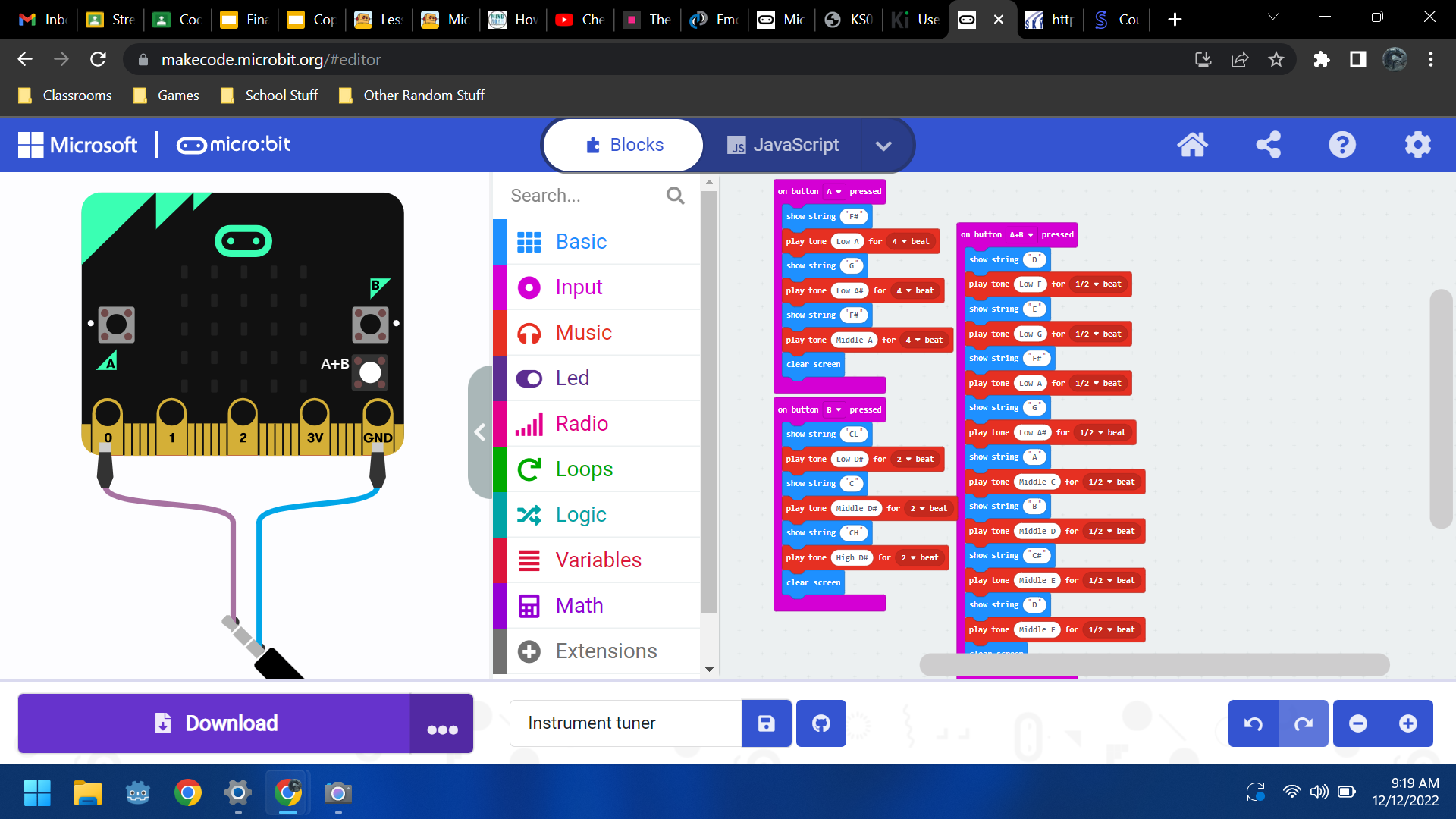Switch to the JavaScript tab
This screenshot has width=1456, height=819.
click(x=783, y=145)
